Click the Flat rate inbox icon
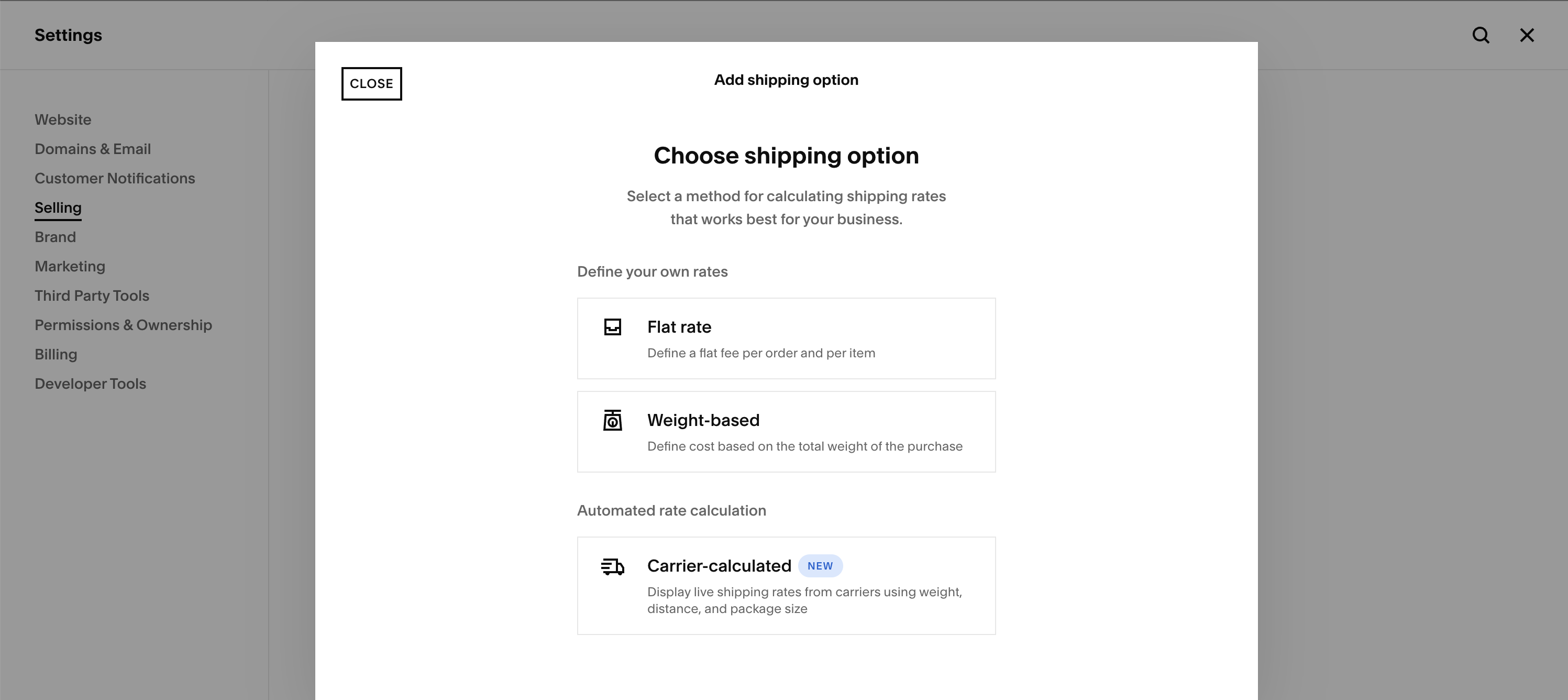This screenshot has width=1568, height=700. pos(612,327)
